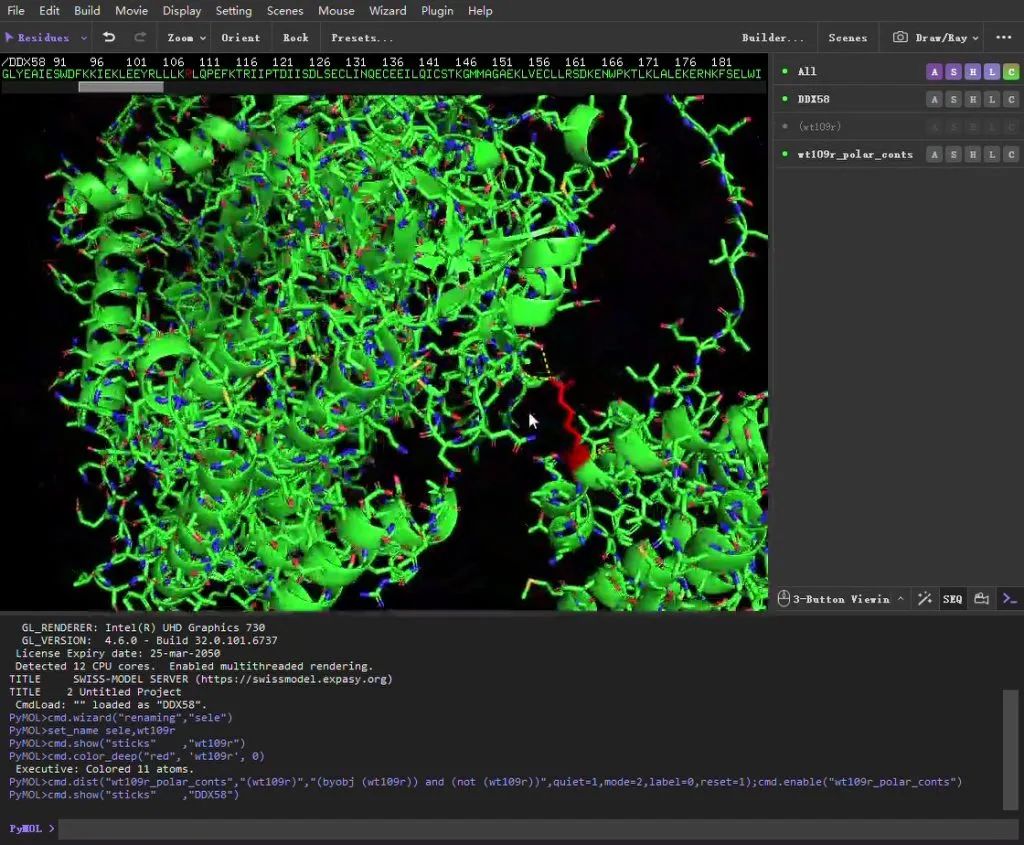The width and height of the screenshot is (1024, 845).
Task: Click the magic wand wizard icon
Action: [x=925, y=599]
